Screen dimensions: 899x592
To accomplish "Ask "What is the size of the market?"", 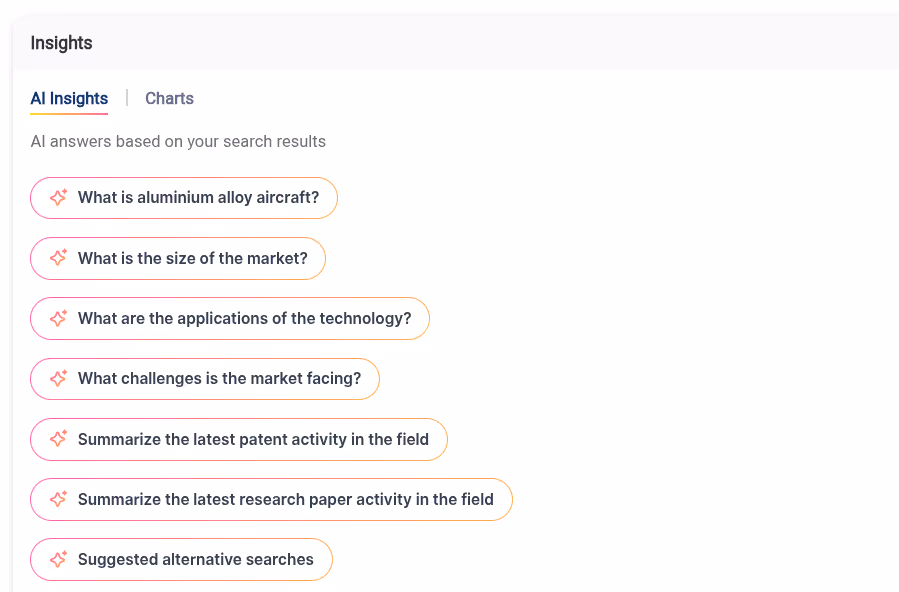I will [x=178, y=258].
